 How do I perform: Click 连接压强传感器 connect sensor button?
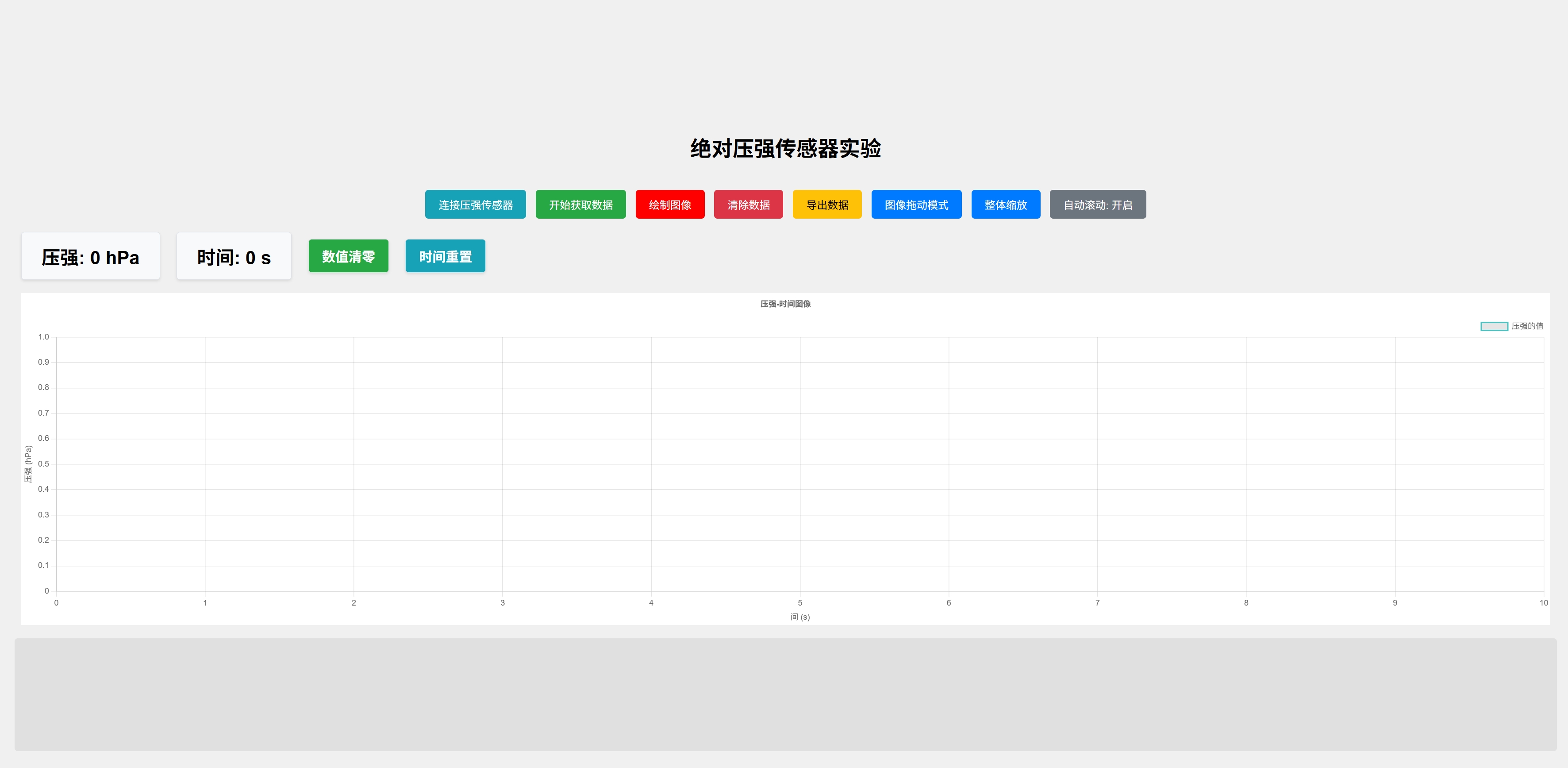click(x=475, y=205)
